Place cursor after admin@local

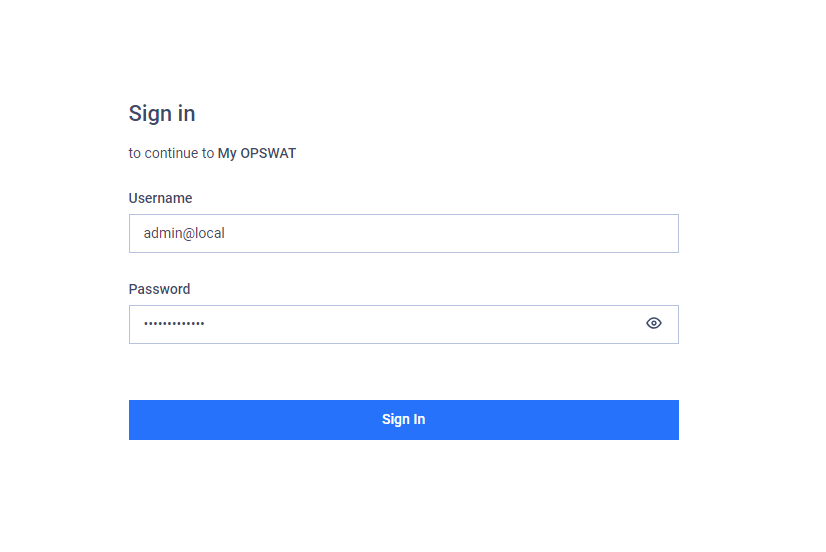pyautogui.click(x=225, y=233)
